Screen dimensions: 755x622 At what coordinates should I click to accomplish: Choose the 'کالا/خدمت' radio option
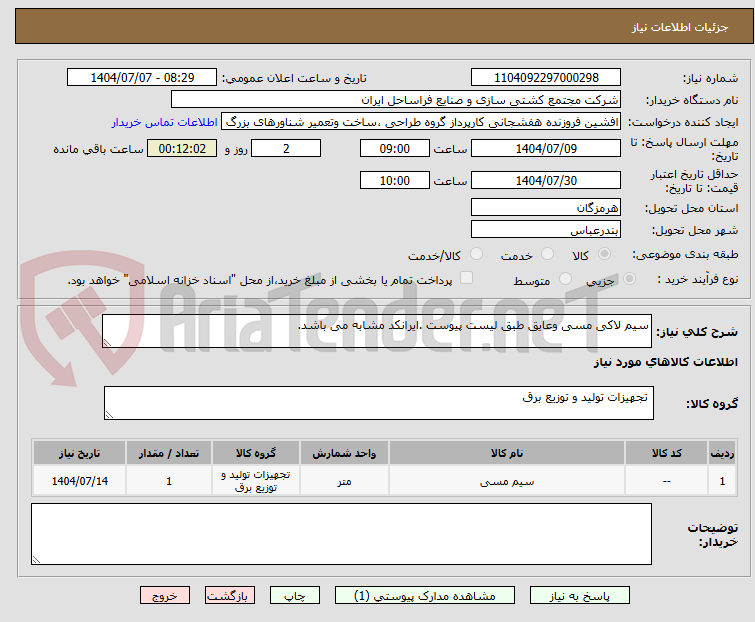[476, 255]
